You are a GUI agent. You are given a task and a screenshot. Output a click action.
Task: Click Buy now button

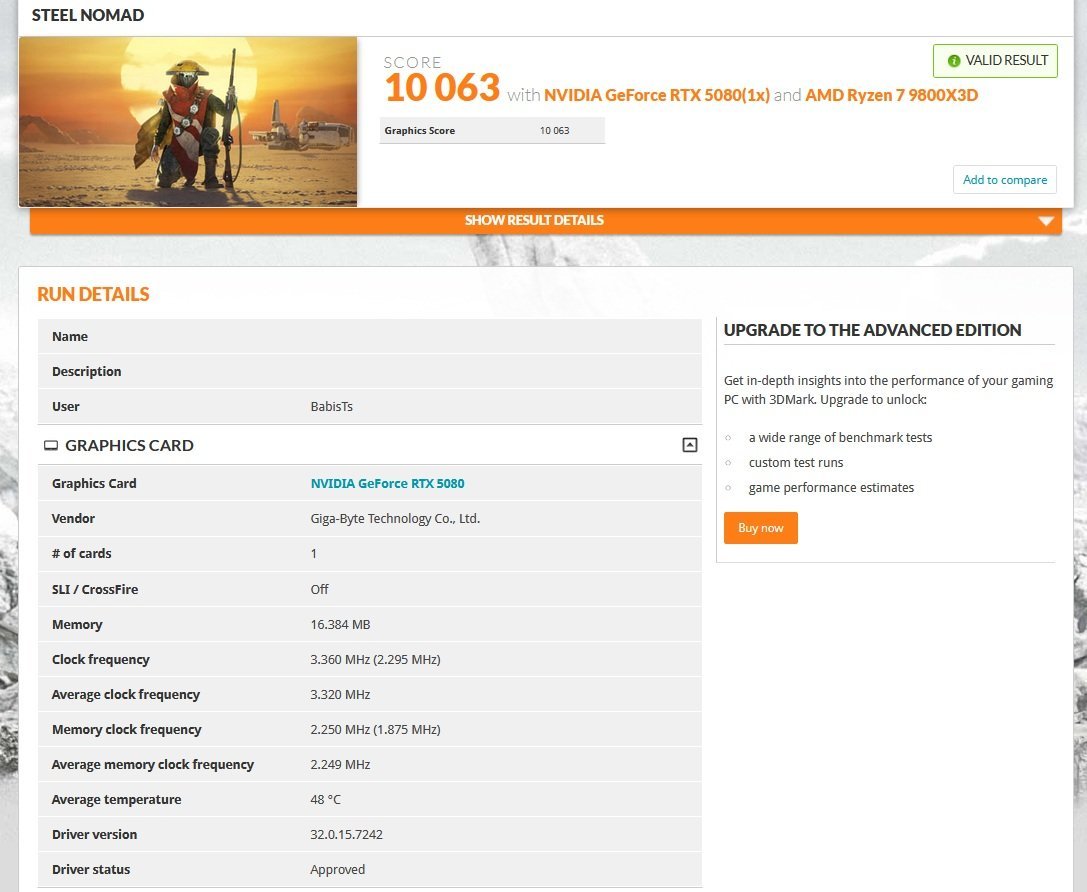pyautogui.click(x=760, y=527)
